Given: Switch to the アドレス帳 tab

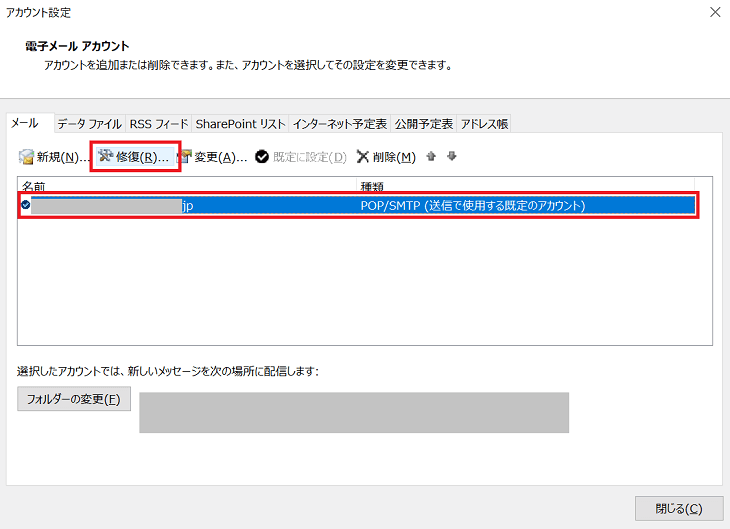Looking at the screenshot, I should click(x=484, y=124).
